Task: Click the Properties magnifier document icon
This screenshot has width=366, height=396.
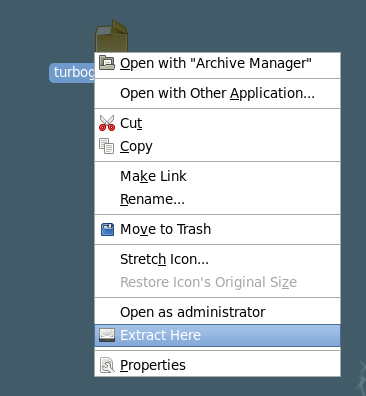Action: (107, 365)
